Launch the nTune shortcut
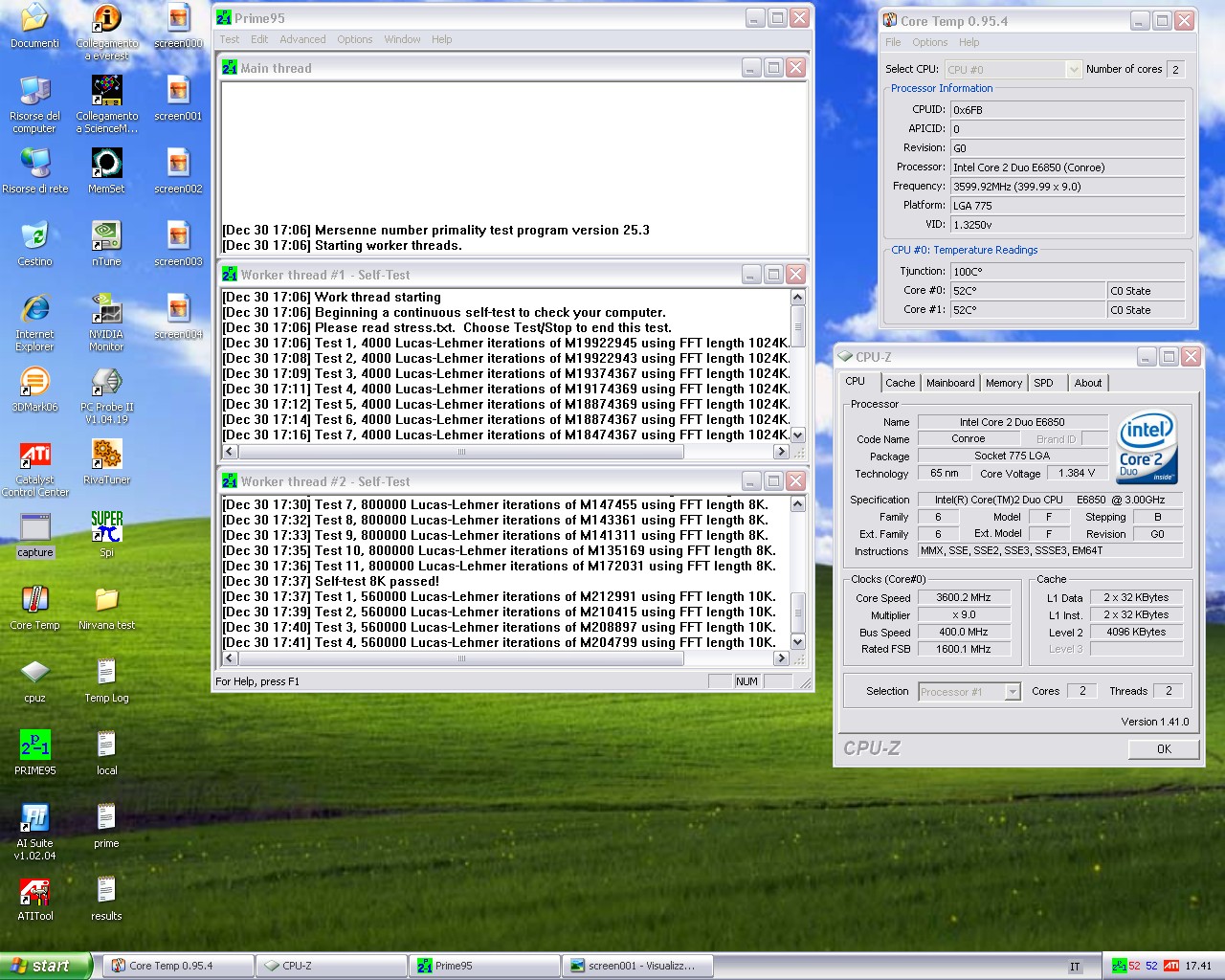Viewport: 1225px width, 980px height. click(106, 244)
